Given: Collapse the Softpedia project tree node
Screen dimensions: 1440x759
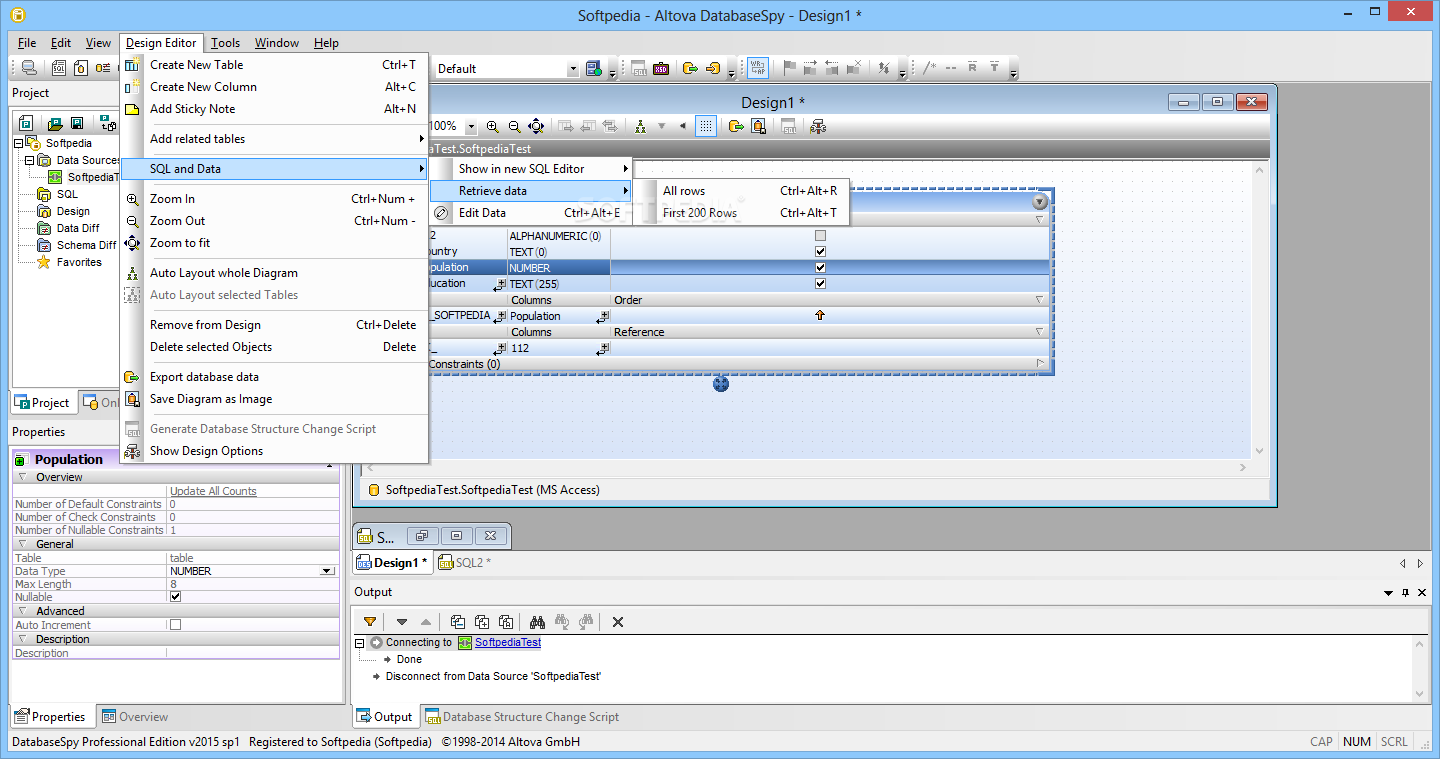Looking at the screenshot, I should click(18, 143).
